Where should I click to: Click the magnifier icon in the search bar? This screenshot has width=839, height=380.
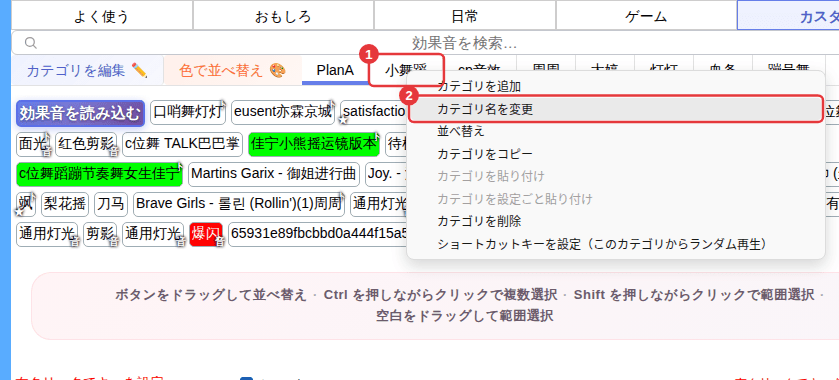pos(31,43)
